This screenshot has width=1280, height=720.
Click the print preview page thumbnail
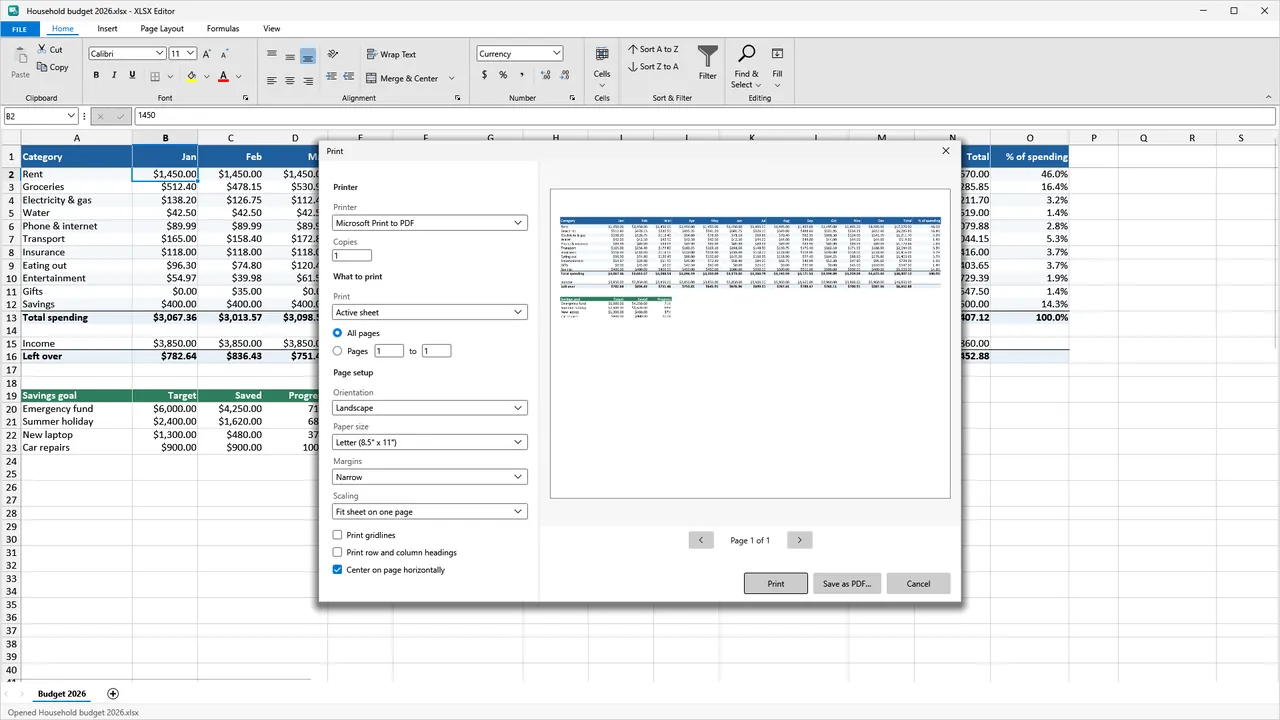pyautogui.click(x=750, y=343)
